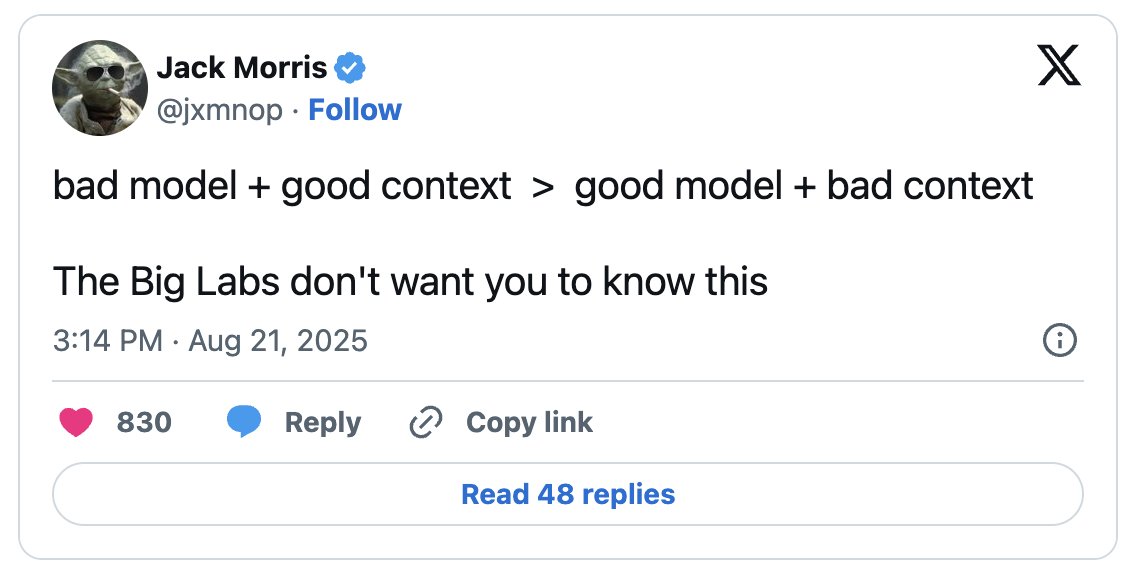Click the 'bad model + good context' text
Screen dimensions: 1132x576
tap(282, 187)
